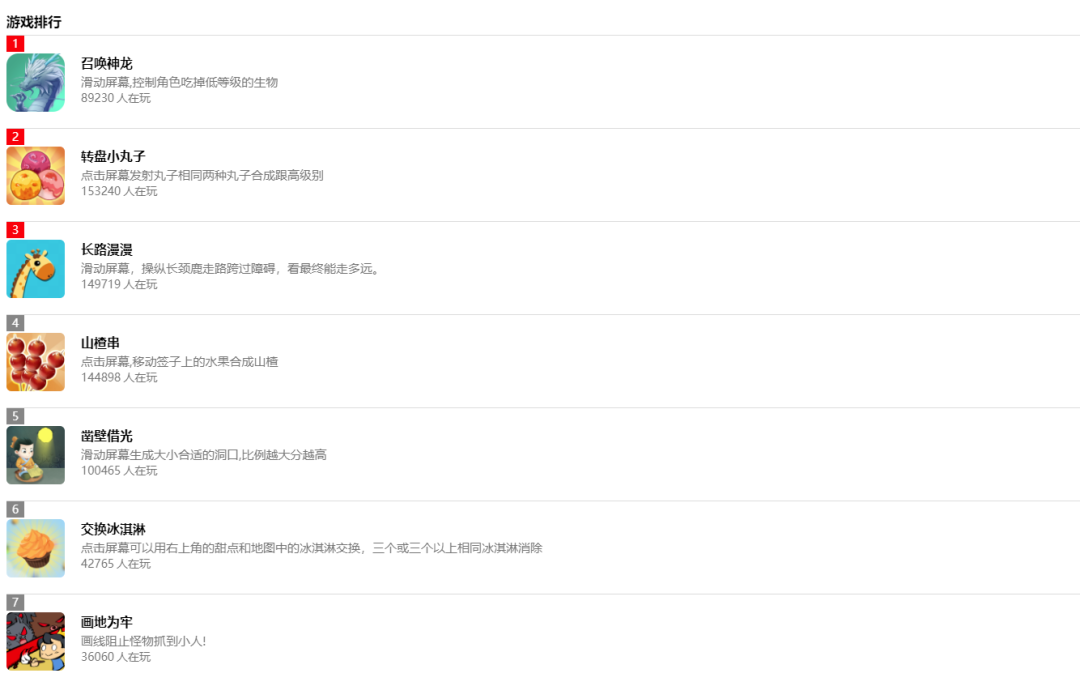Click the 凿壁借光 boy with moon icon
Image resolution: width=1080 pixels, height=686 pixels.
pos(36,455)
